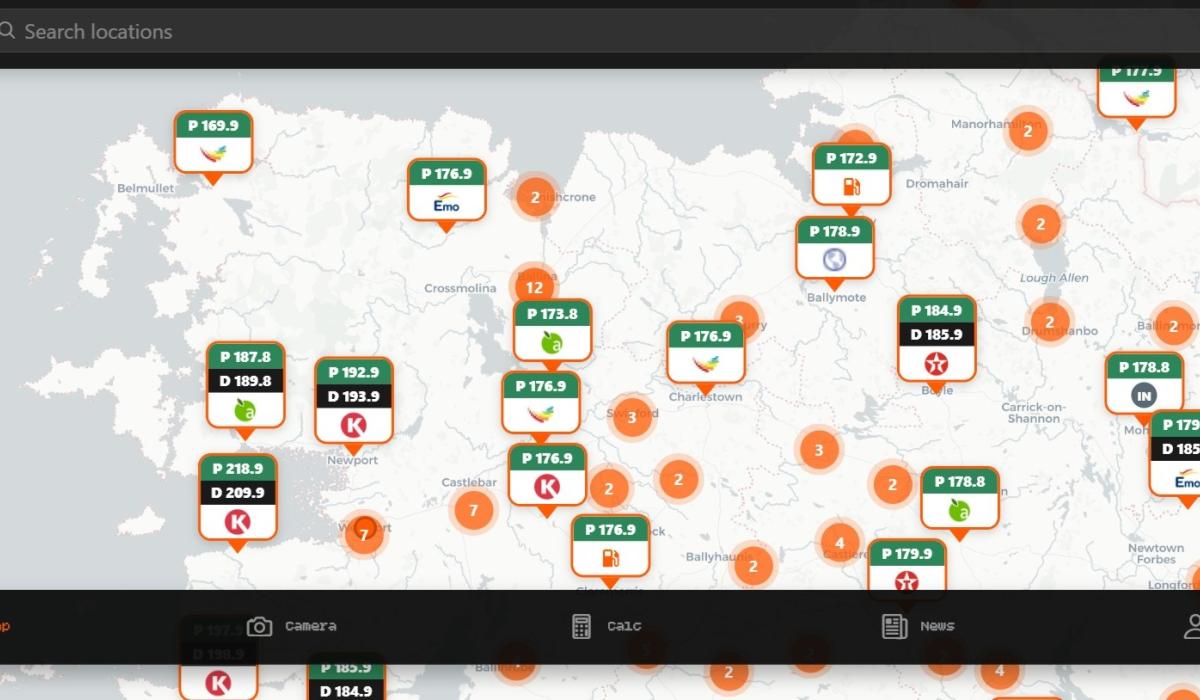Click the Circle K marker showing P 218.9
The image size is (1200, 700).
point(238,493)
